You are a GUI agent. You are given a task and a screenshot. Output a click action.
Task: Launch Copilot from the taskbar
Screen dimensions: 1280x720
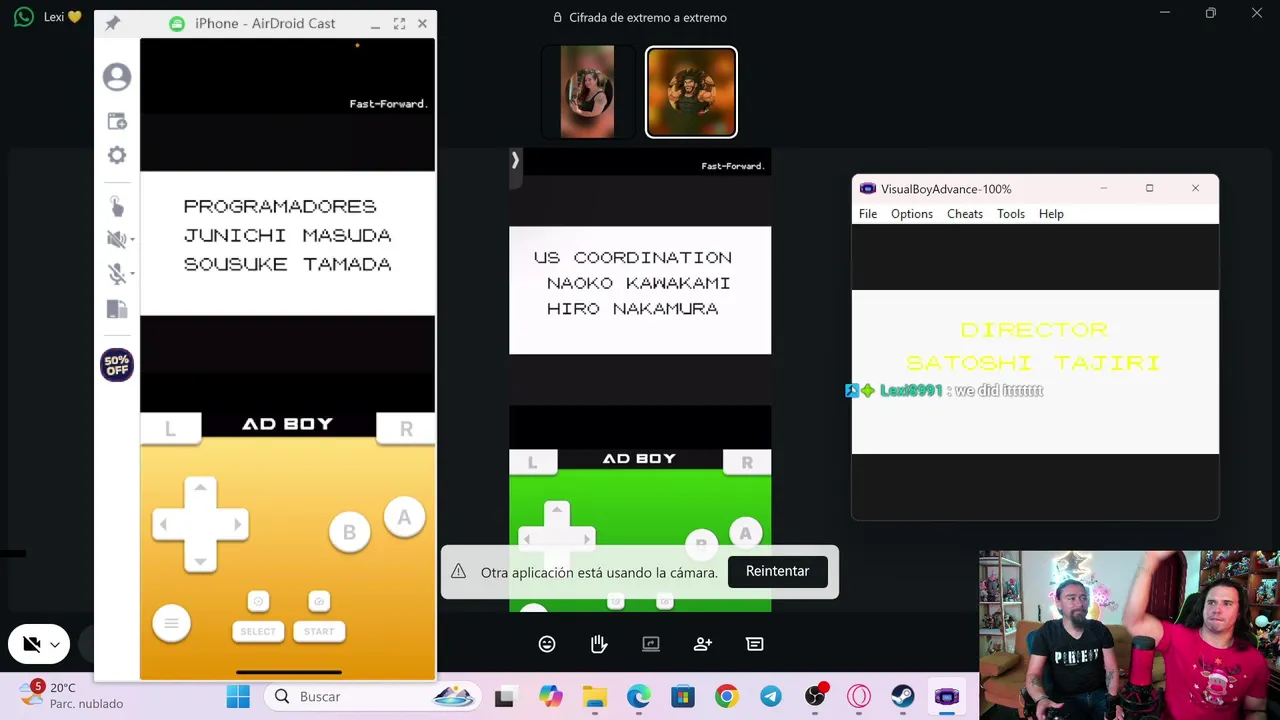point(550,697)
